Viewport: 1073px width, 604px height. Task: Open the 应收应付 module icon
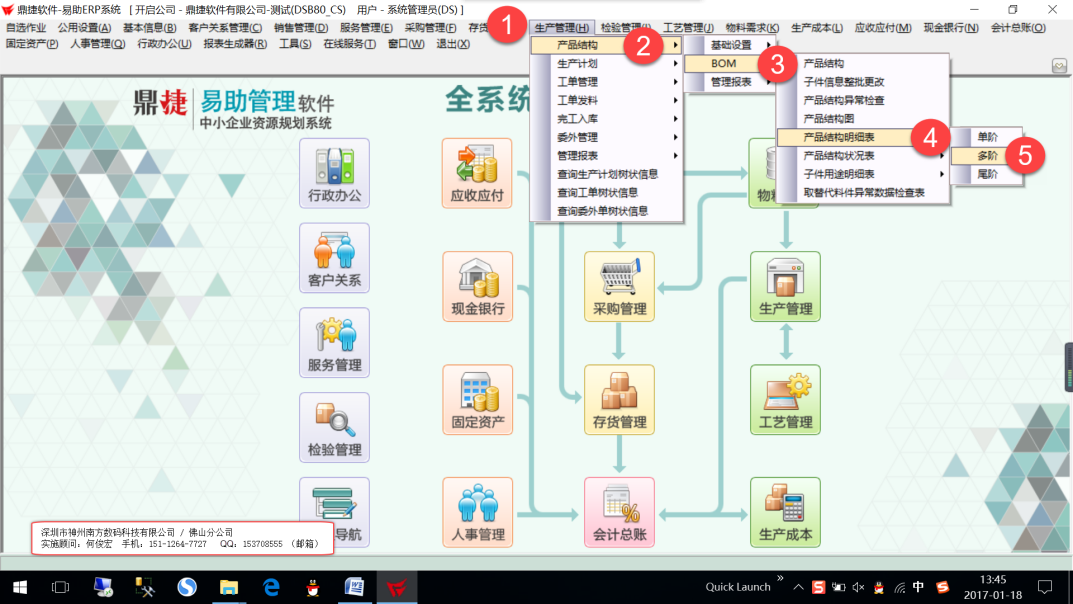[477, 172]
